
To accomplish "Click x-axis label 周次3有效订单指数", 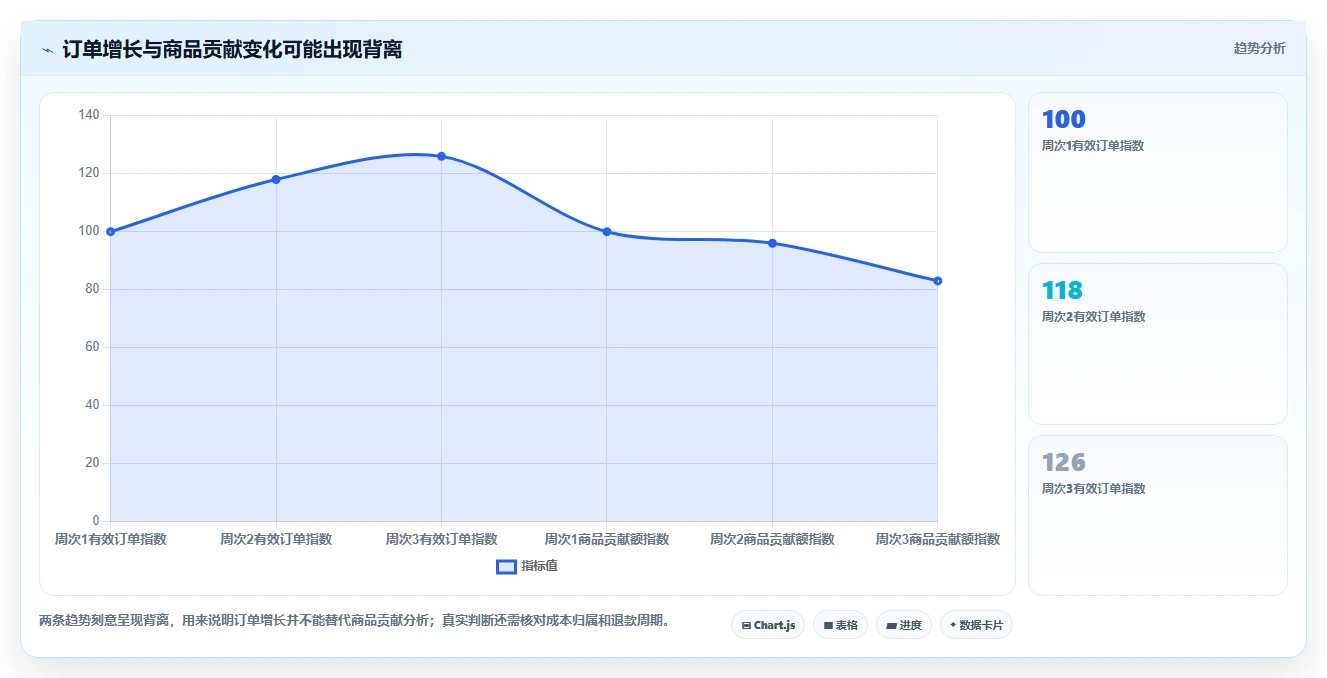I will [441, 539].
